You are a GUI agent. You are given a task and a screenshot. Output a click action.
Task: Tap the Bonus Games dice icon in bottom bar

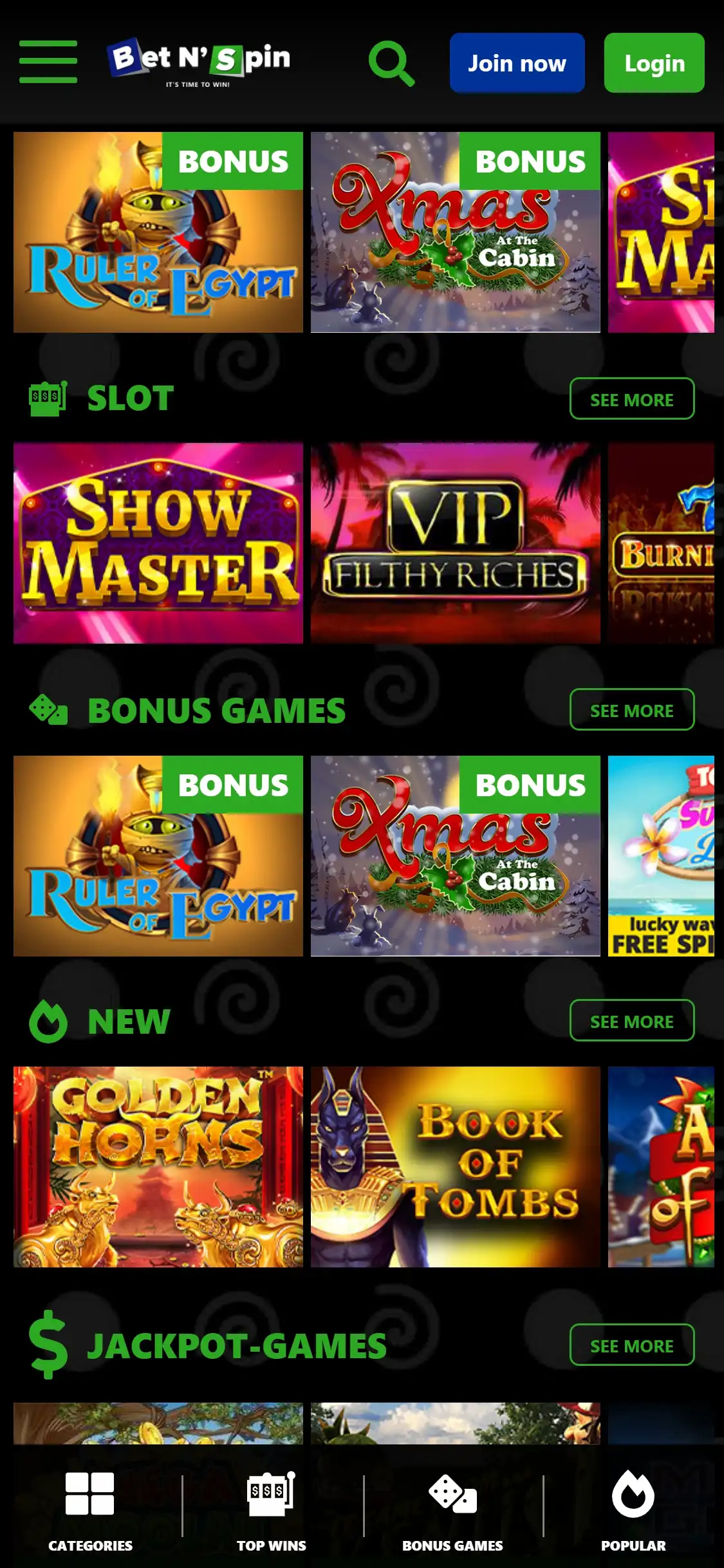coord(452,1493)
